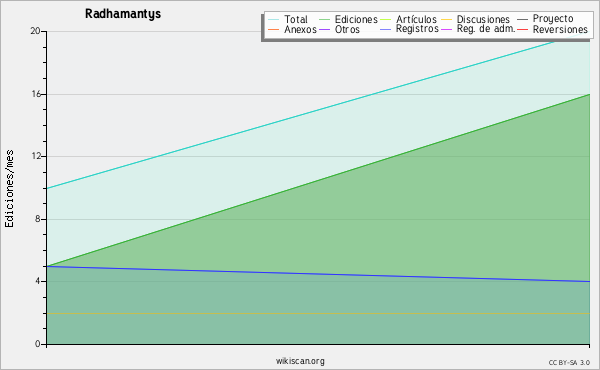Click the wikiscan.org label below chart

click(x=300, y=361)
